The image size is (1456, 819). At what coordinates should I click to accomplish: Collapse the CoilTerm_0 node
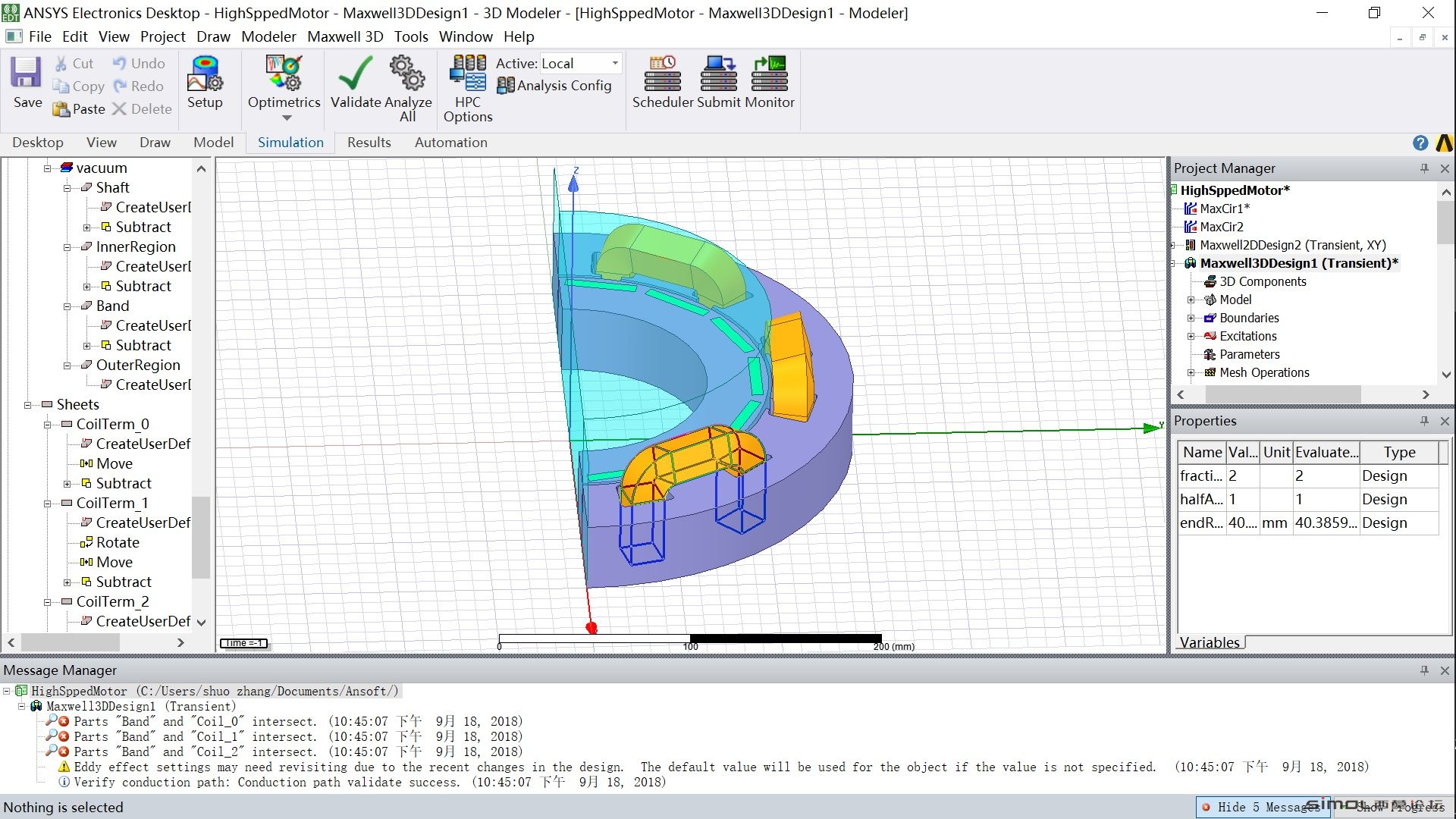[47, 425]
